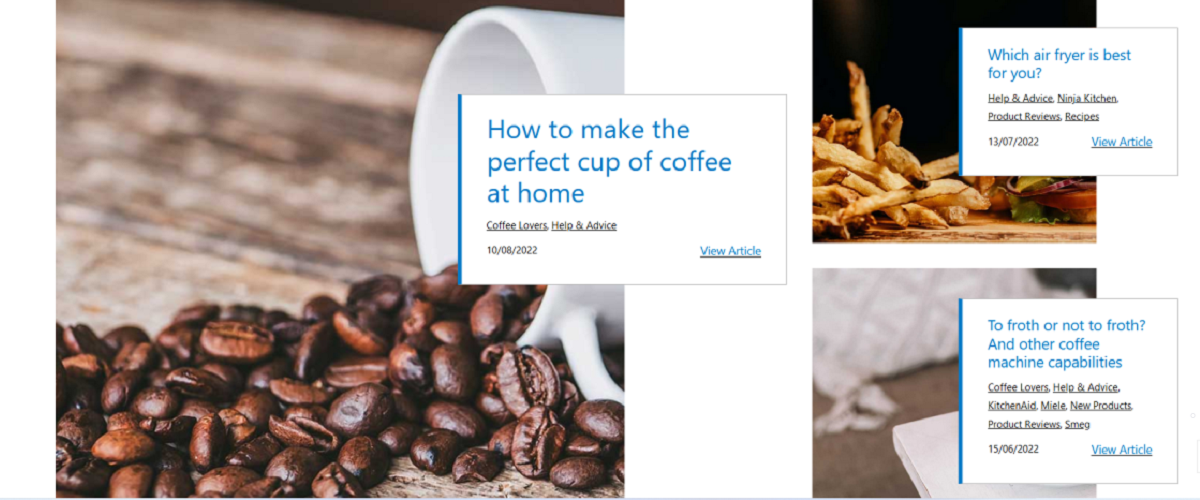Click View Article on the froth article card
The width and height of the screenshot is (1200, 500).
[x=1121, y=450]
